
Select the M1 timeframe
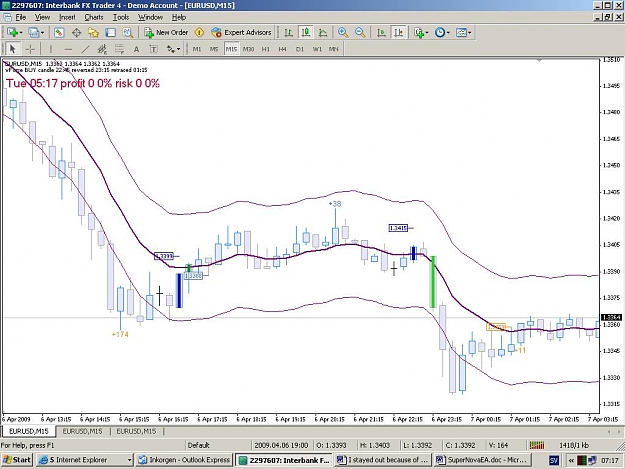[197, 49]
